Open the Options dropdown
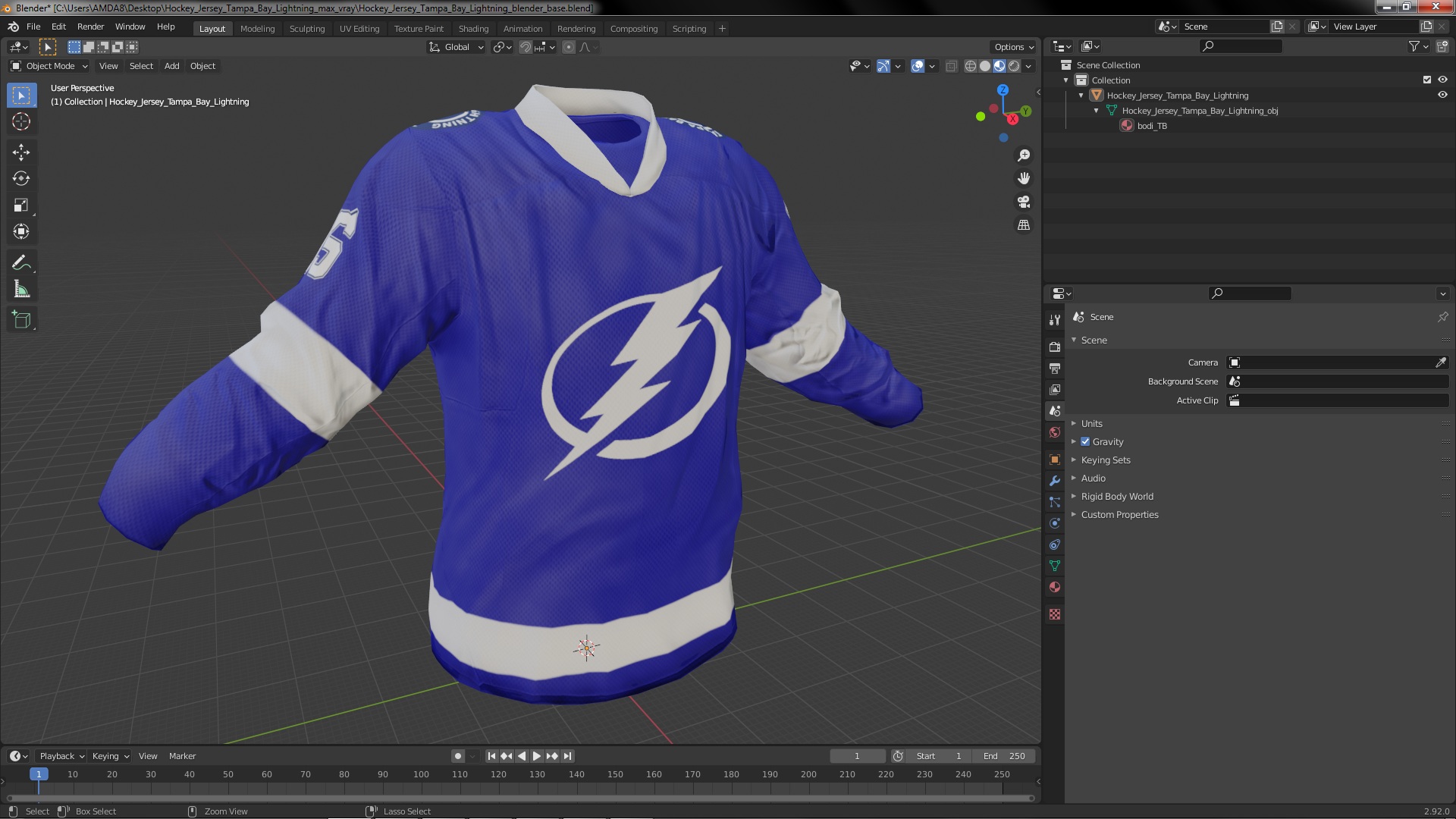The image size is (1456, 819). coord(1014,47)
